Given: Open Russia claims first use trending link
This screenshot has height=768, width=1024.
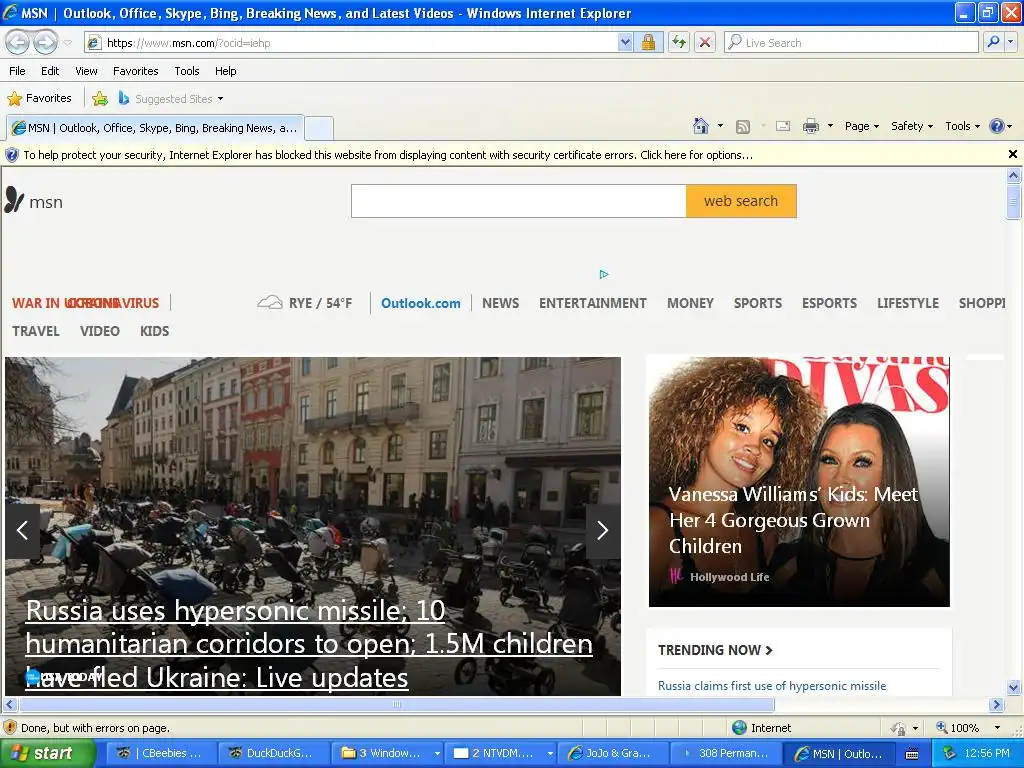Looking at the screenshot, I should pyautogui.click(x=772, y=686).
